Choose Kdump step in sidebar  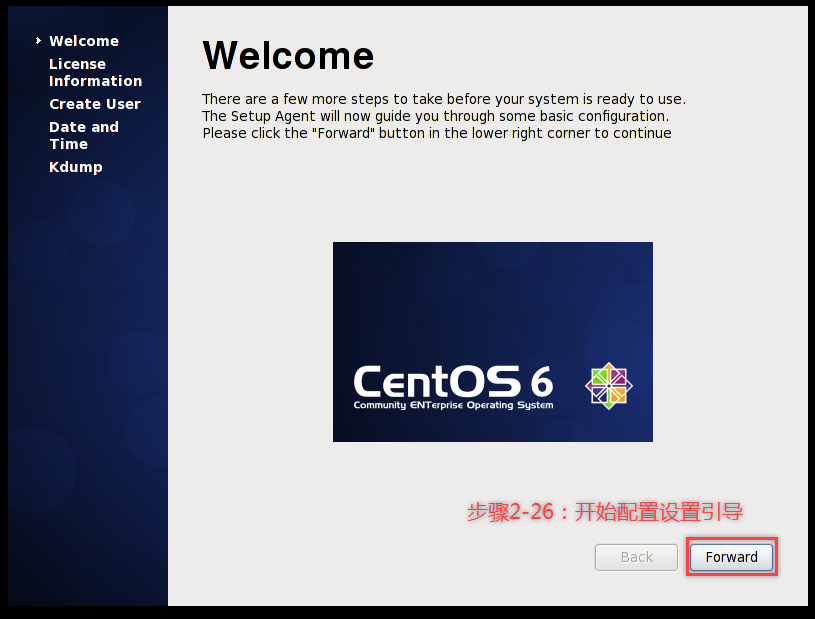pos(76,167)
